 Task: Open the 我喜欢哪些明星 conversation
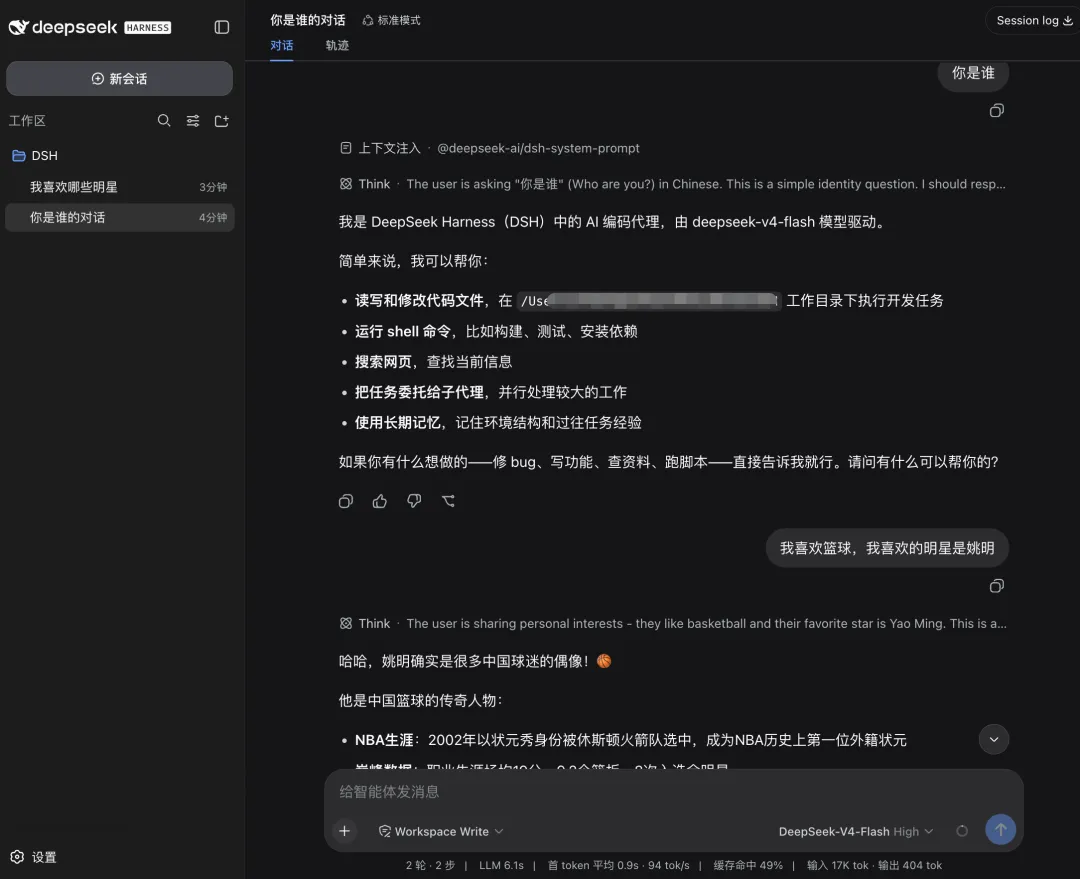pos(119,187)
